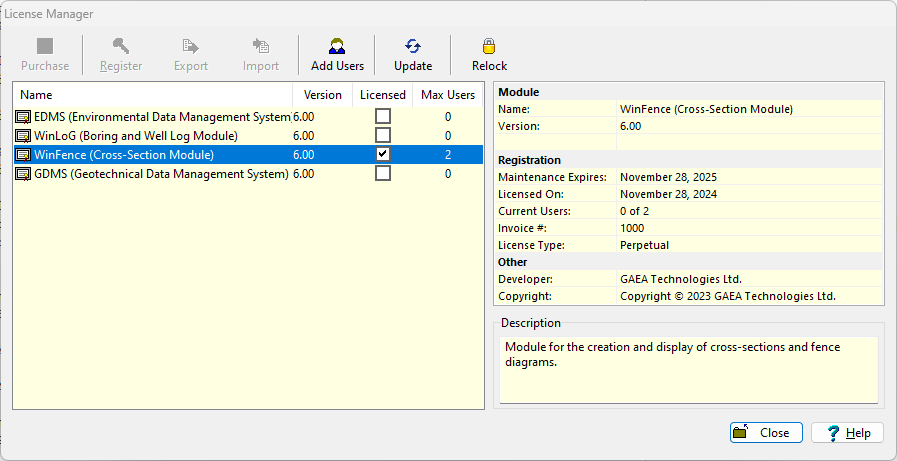Click the WinFence module row icon
This screenshot has height=461, width=897.
(x=23, y=155)
